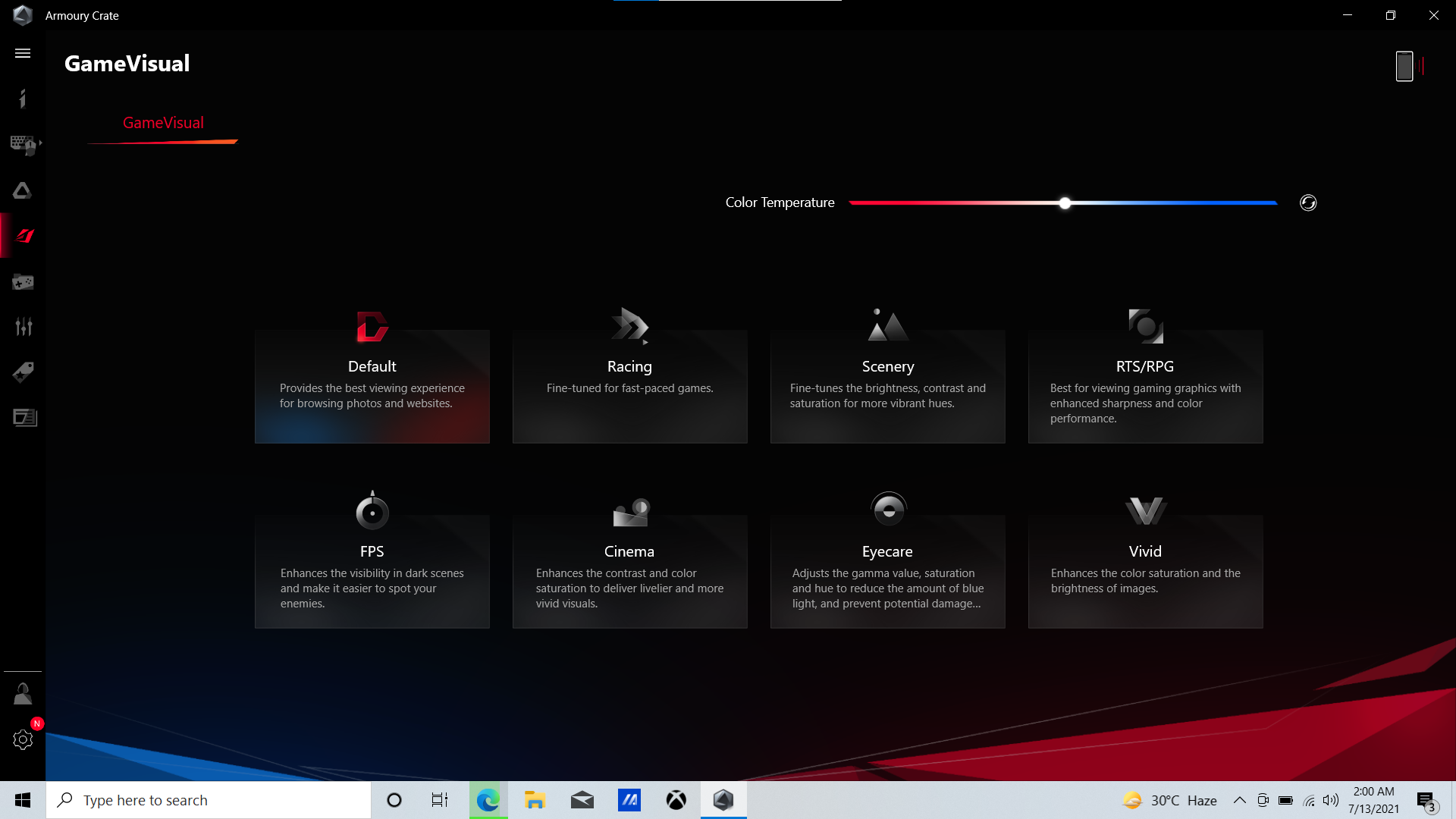Select the RTS/RPG display mode card
Screen dimensions: 1456x819
1146,387
